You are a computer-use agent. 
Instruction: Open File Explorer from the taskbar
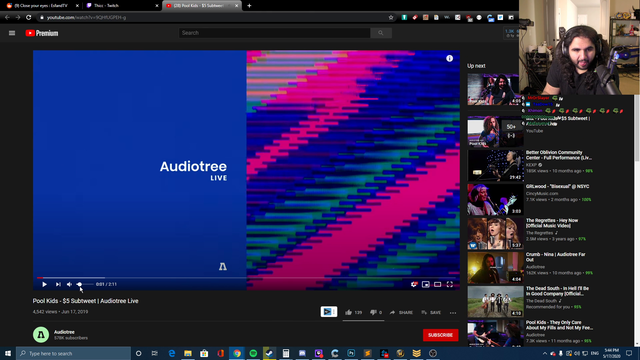coord(188,353)
